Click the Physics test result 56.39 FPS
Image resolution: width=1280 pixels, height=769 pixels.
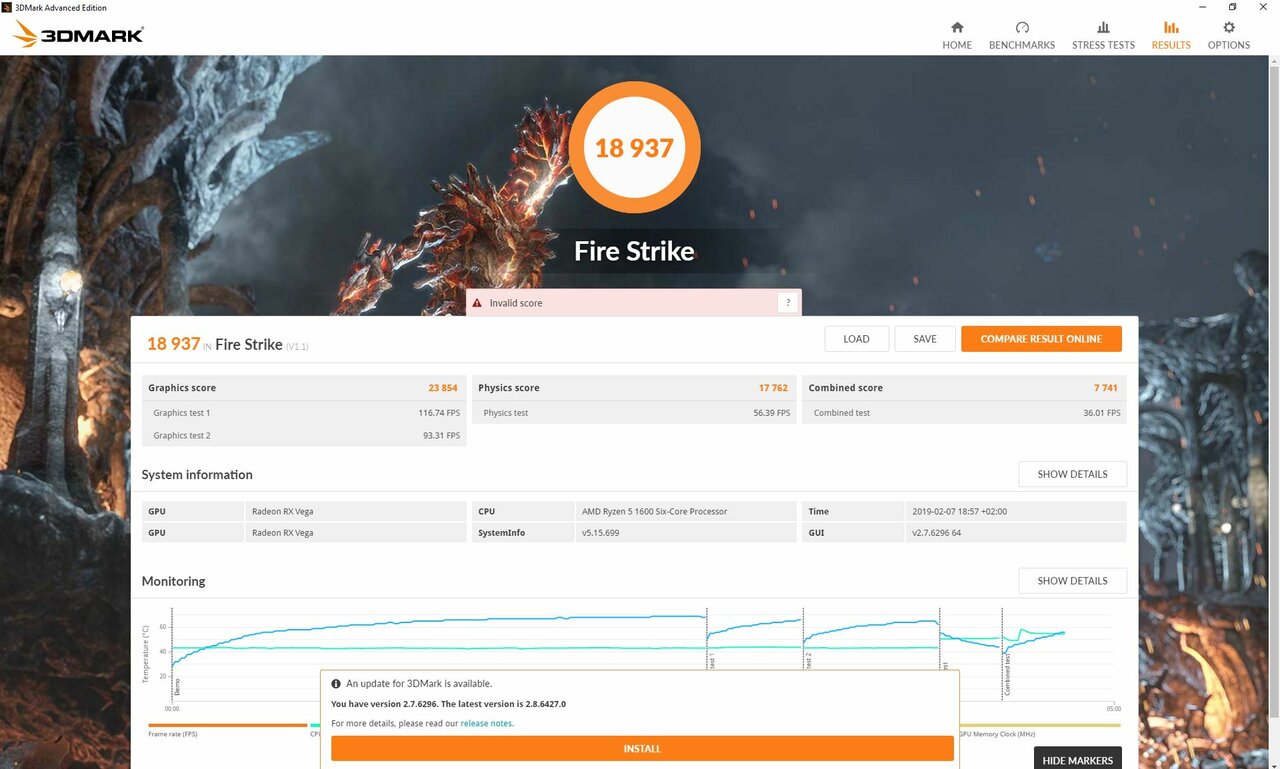771,413
